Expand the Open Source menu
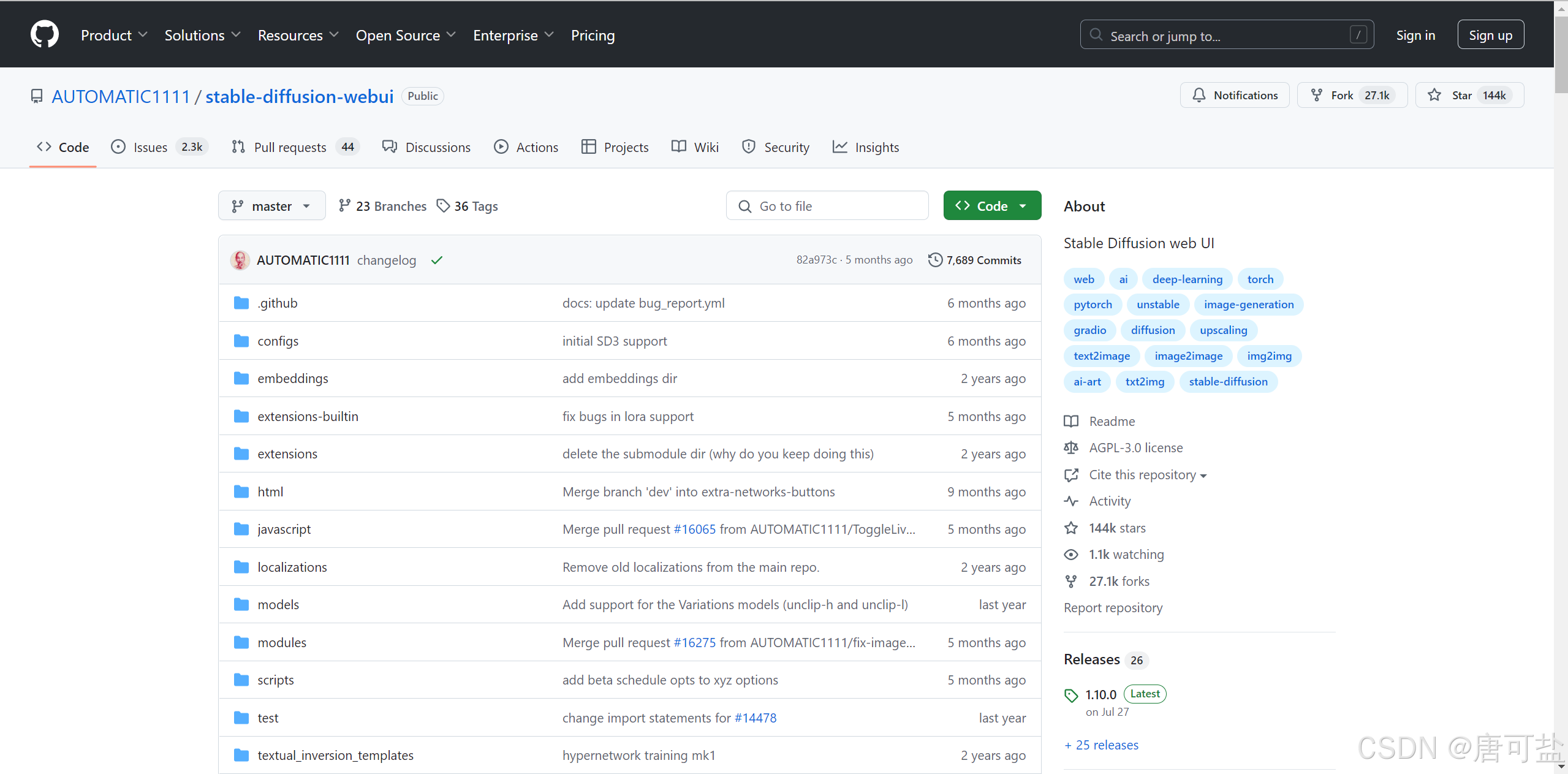1568x774 pixels. coord(406,35)
